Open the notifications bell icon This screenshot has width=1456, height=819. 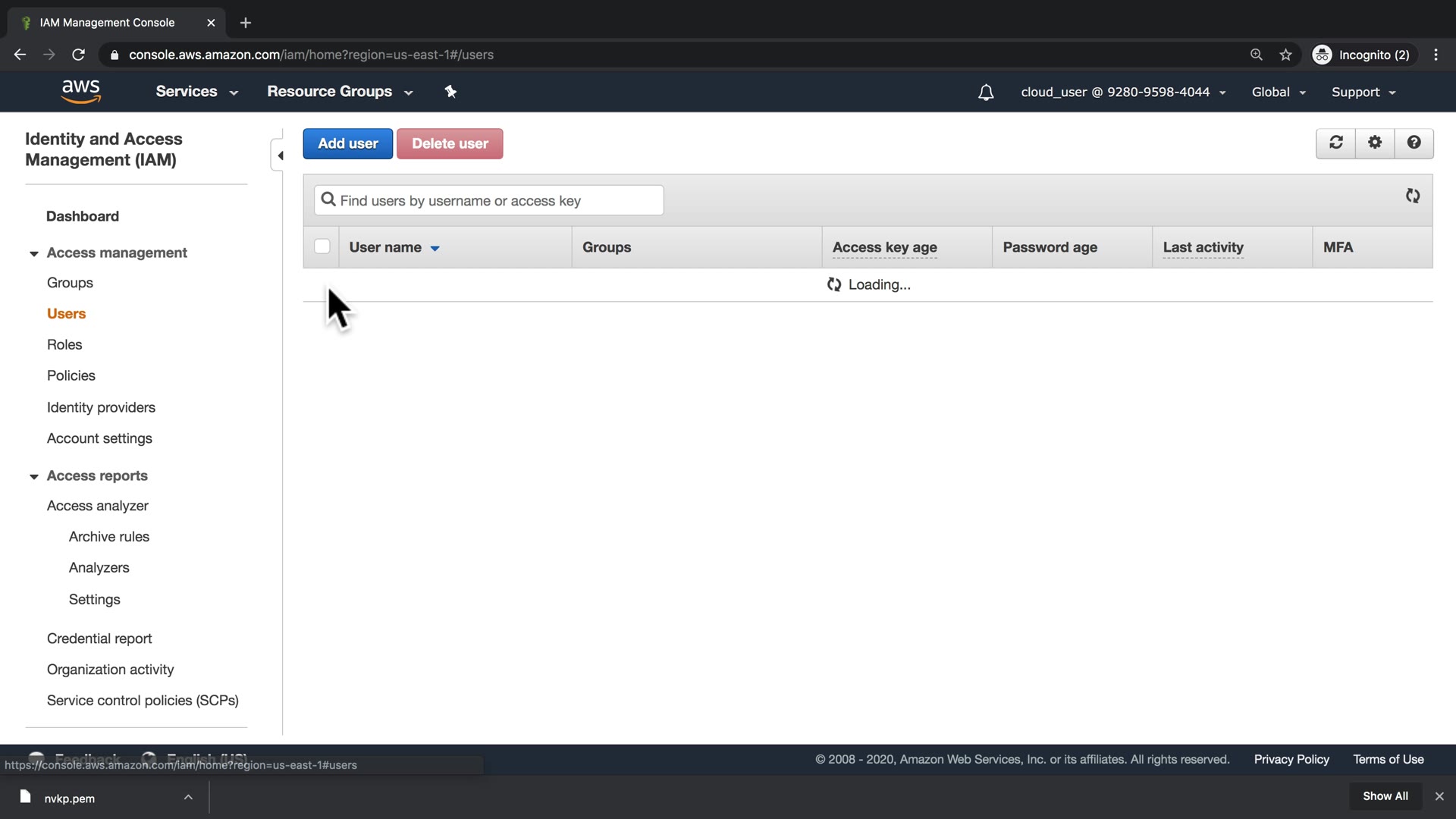pyautogui.click(x=986, y=93)
